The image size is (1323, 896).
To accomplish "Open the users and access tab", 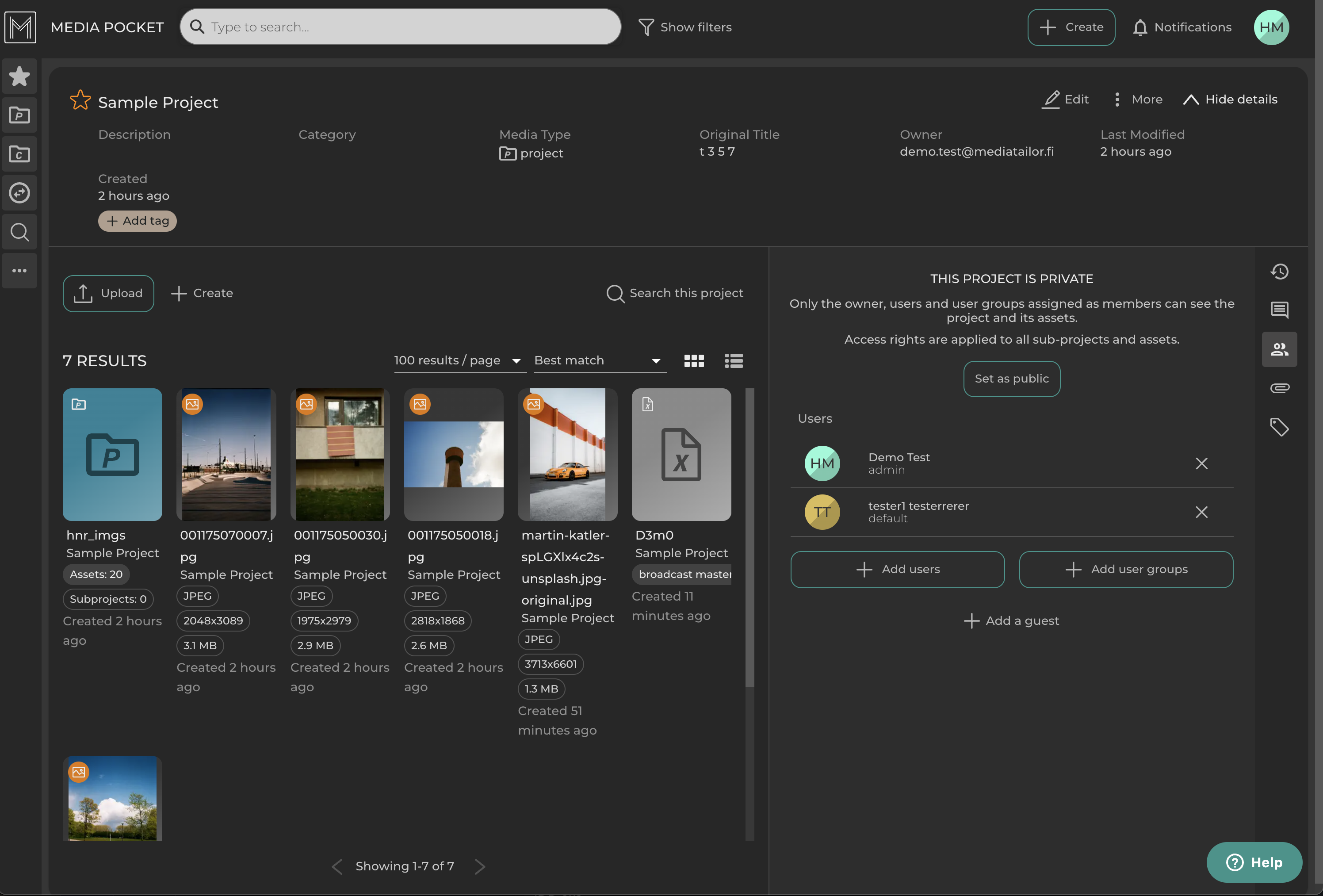I will point(1279,349).
